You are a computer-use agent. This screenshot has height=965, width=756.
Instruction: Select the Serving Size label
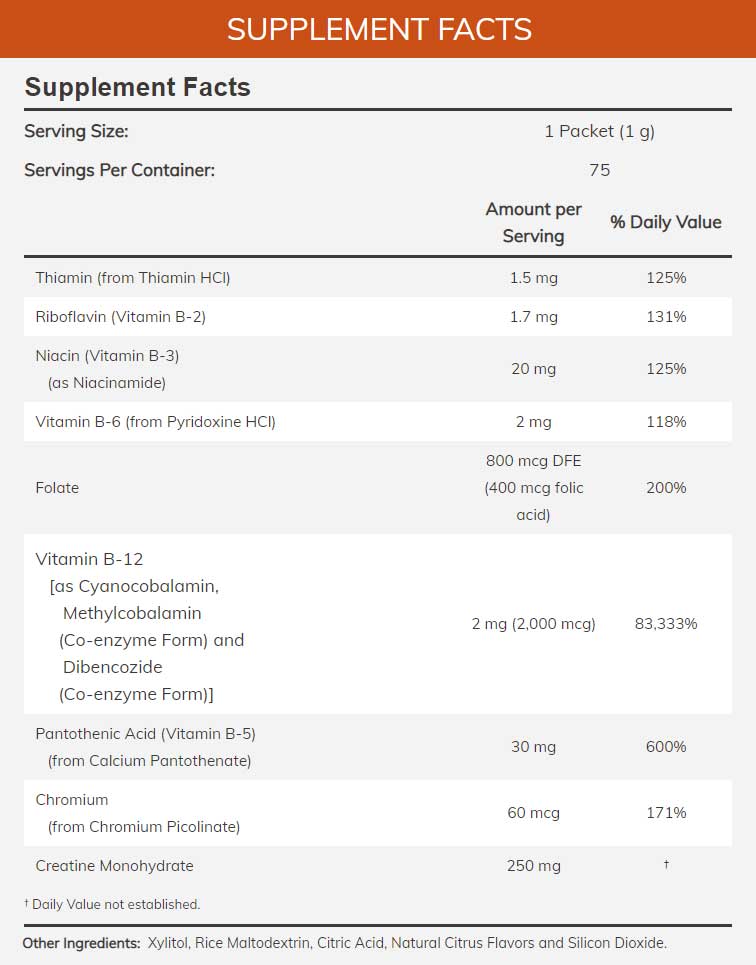(76, 131)
